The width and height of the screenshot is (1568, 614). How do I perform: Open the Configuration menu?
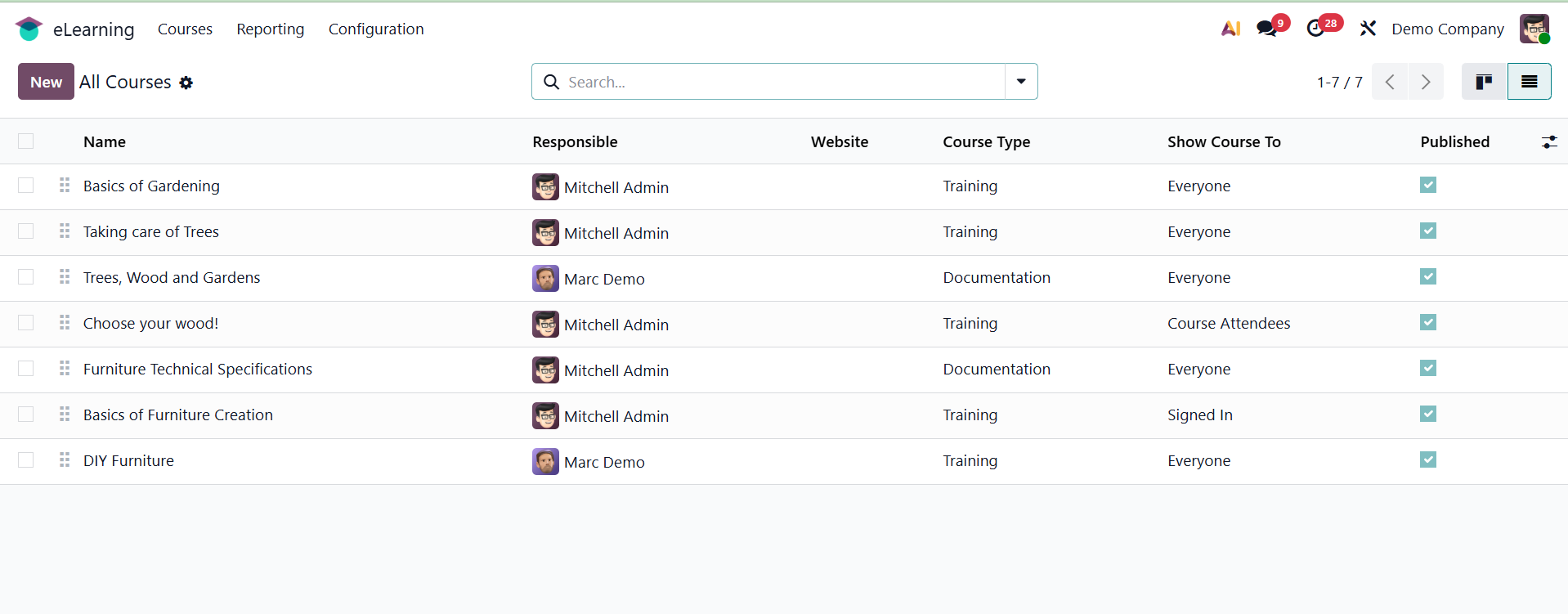[x=376, y=29]
